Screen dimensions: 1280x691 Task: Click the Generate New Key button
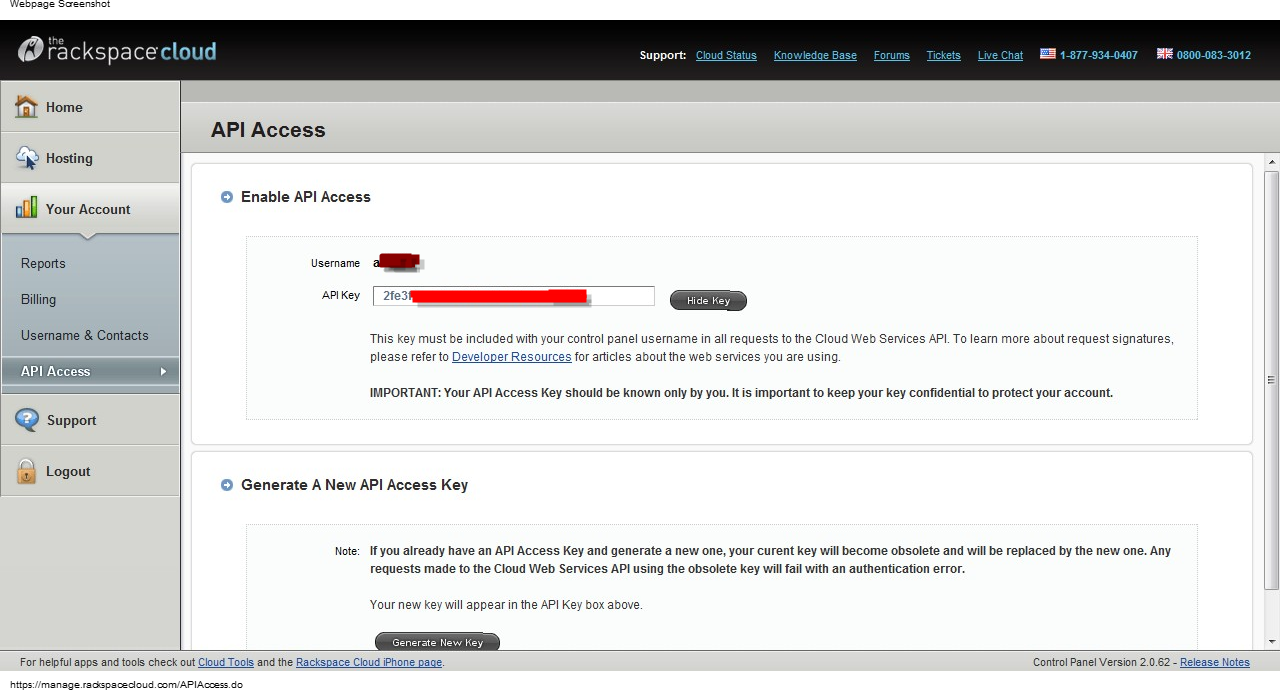click(x=437, y=642)
